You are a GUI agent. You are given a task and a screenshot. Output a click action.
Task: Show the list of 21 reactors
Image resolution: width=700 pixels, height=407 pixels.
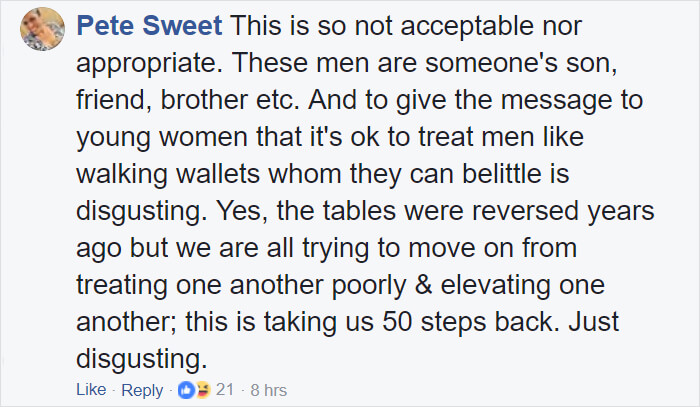point(224,390)
